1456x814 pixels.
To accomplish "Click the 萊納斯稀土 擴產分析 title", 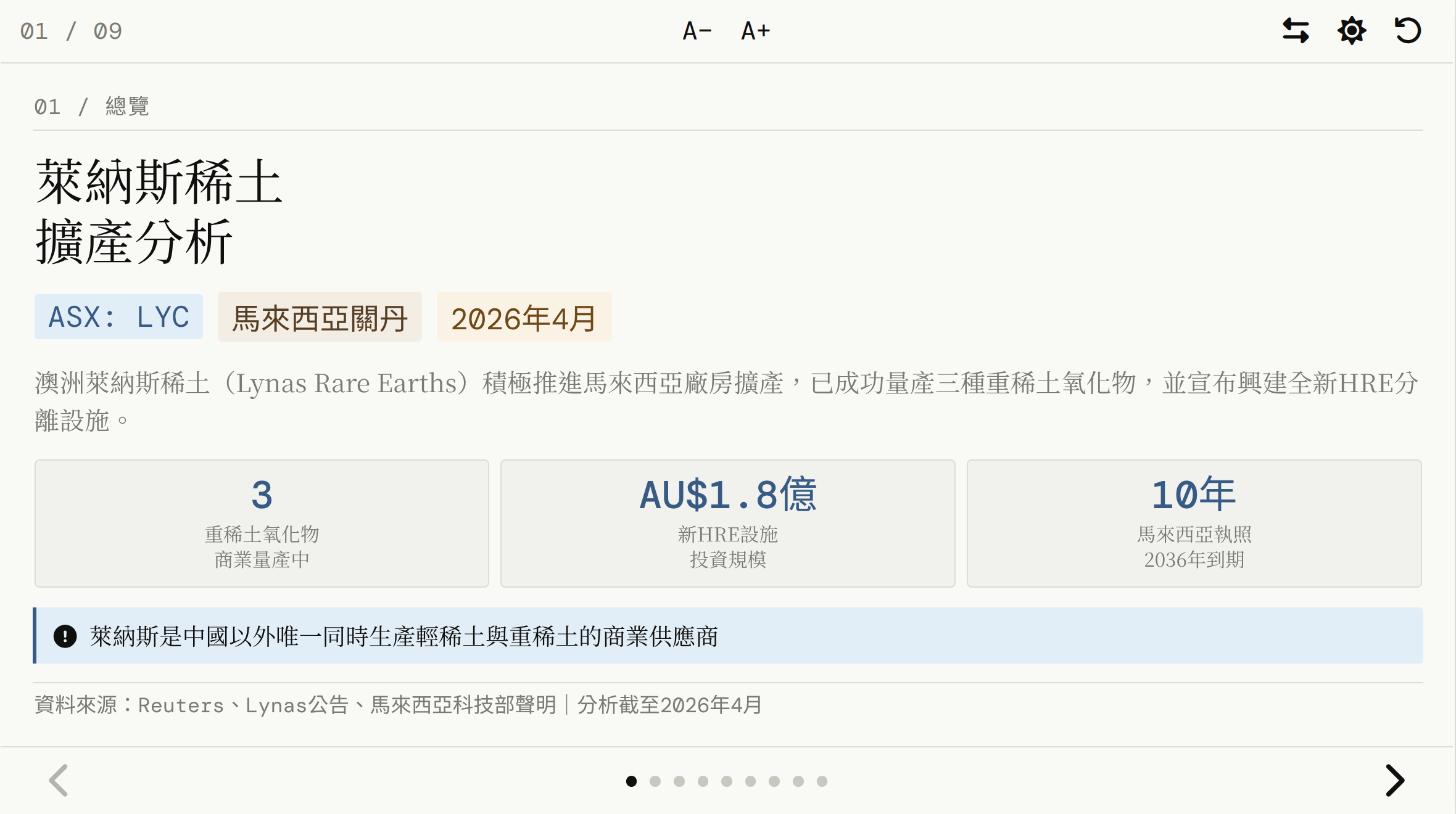I will (x=159, y=212).
